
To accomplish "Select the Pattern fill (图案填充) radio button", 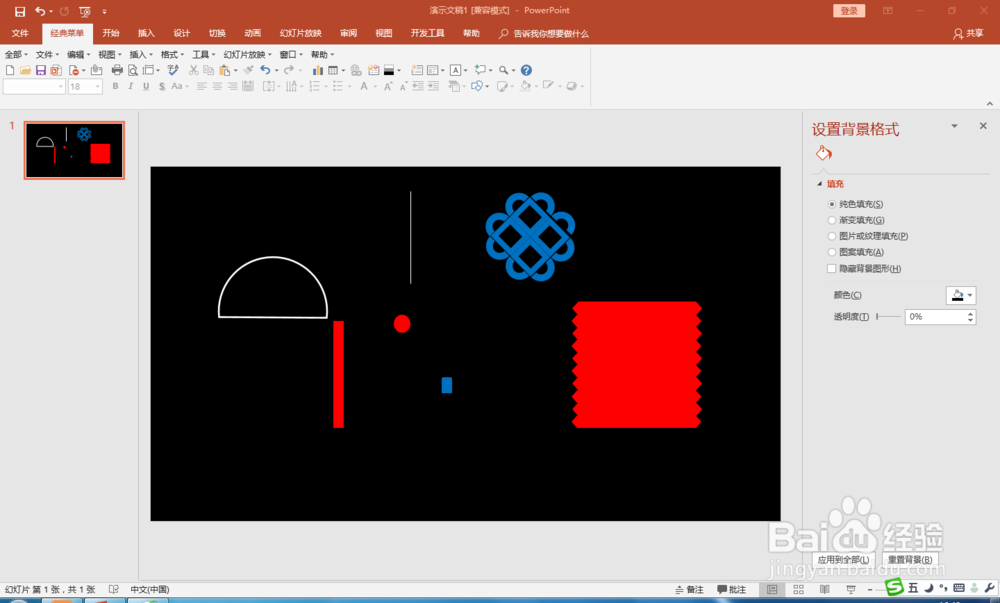I will tap(832, 252).
